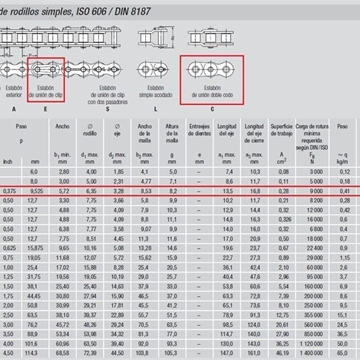Click the double offset link drawing above 'Eslabón de unión doble codo'

(211, 69)
